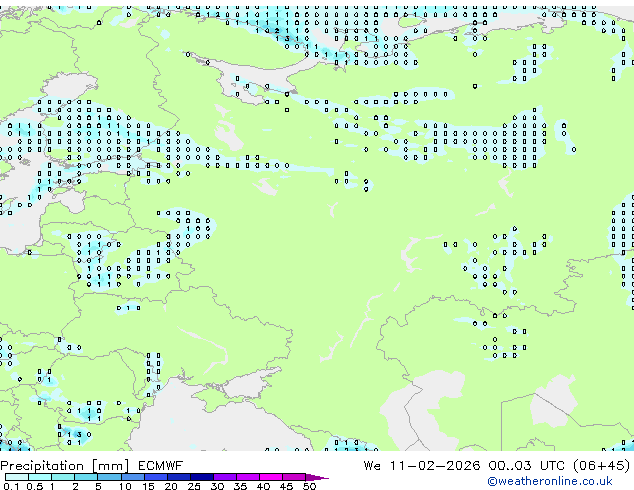
Task: Select the 5–10 mm legend color box
Action: point(109,477)
